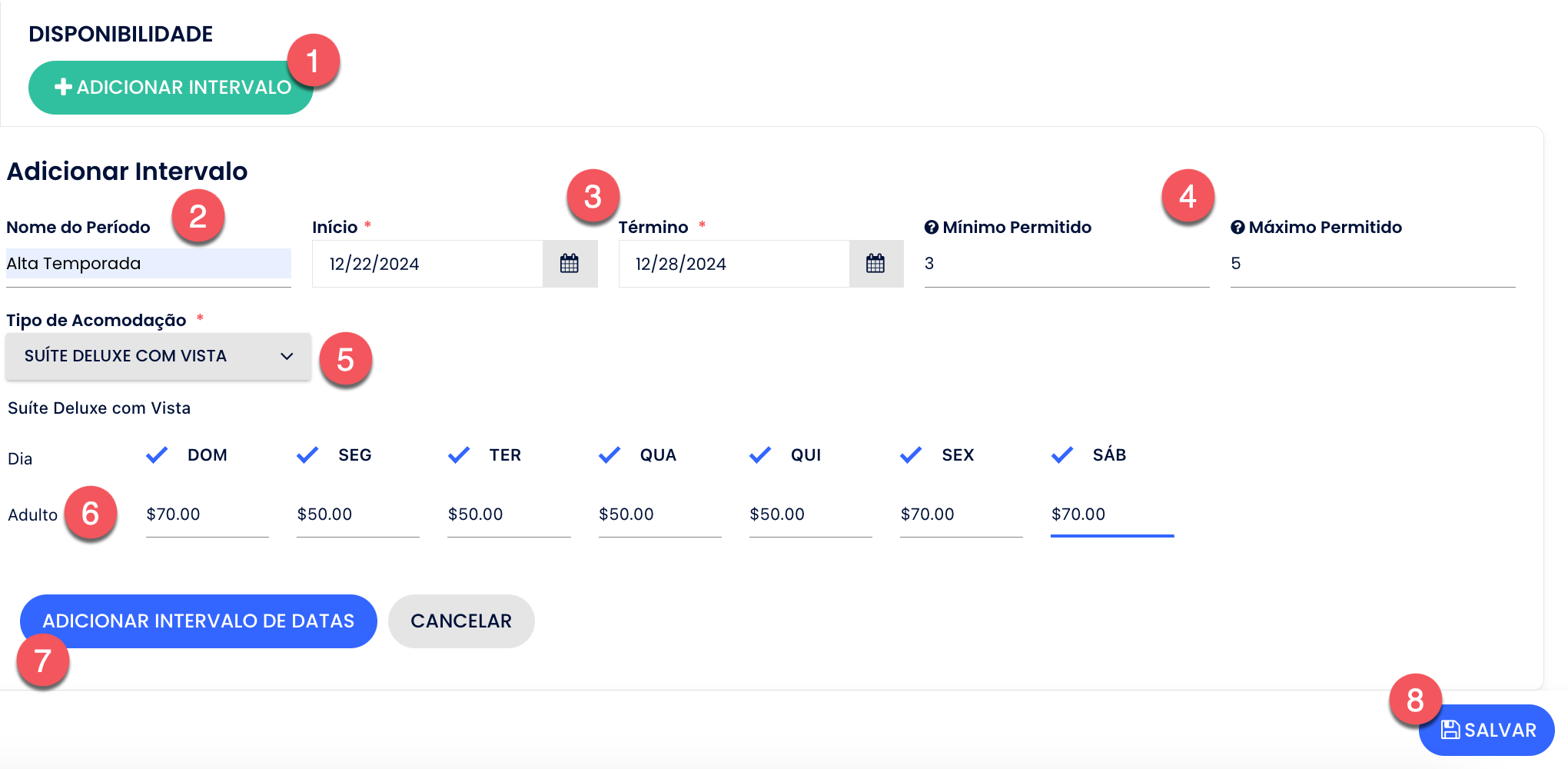Open the Término date calendar picker

click(875, 264)
